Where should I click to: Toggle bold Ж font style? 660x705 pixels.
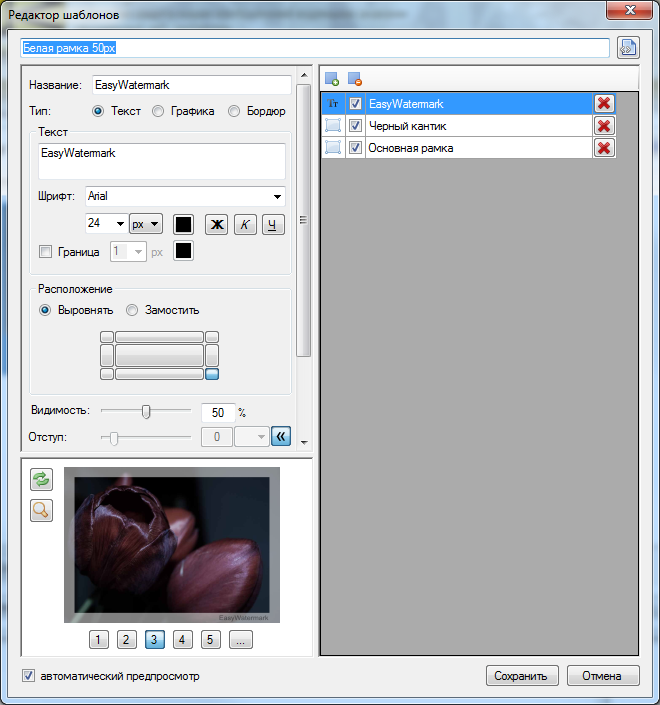coord(217,224)
